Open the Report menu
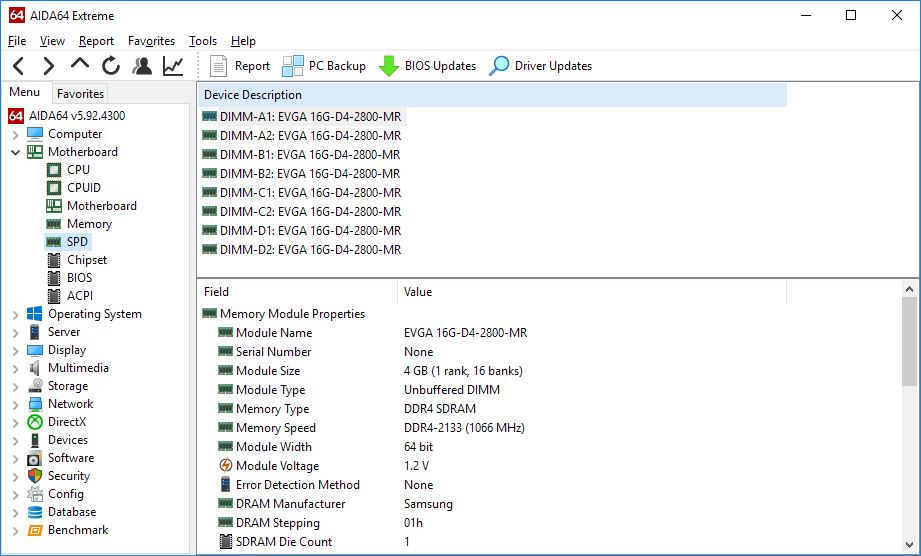Image resolution: width=921 pixels, height=556 pixels. click(96, 41)
